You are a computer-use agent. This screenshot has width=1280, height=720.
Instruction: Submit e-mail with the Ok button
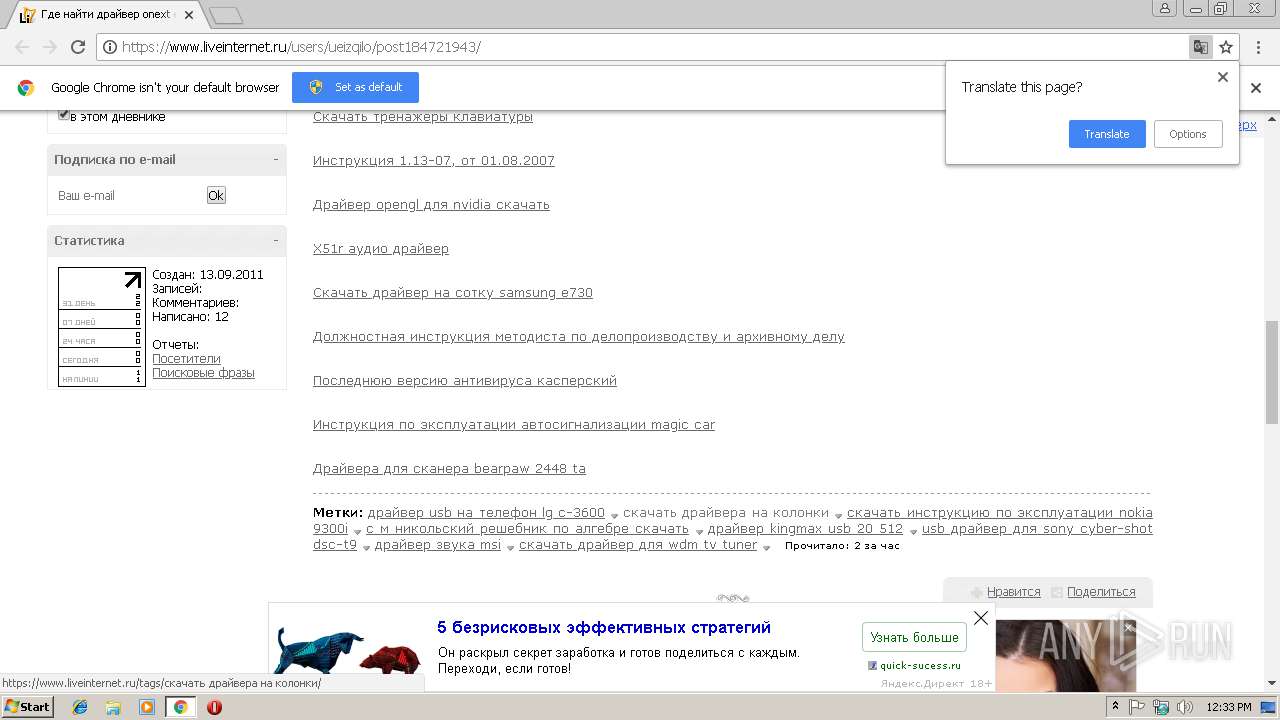[x=216, y=196]
